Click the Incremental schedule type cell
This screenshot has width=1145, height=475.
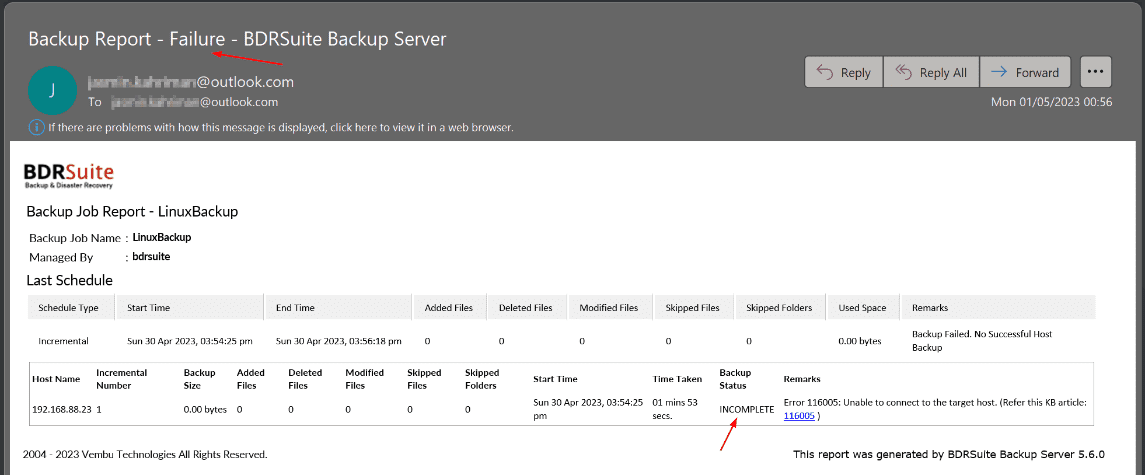pyautogui.click(x=63, y=341)
